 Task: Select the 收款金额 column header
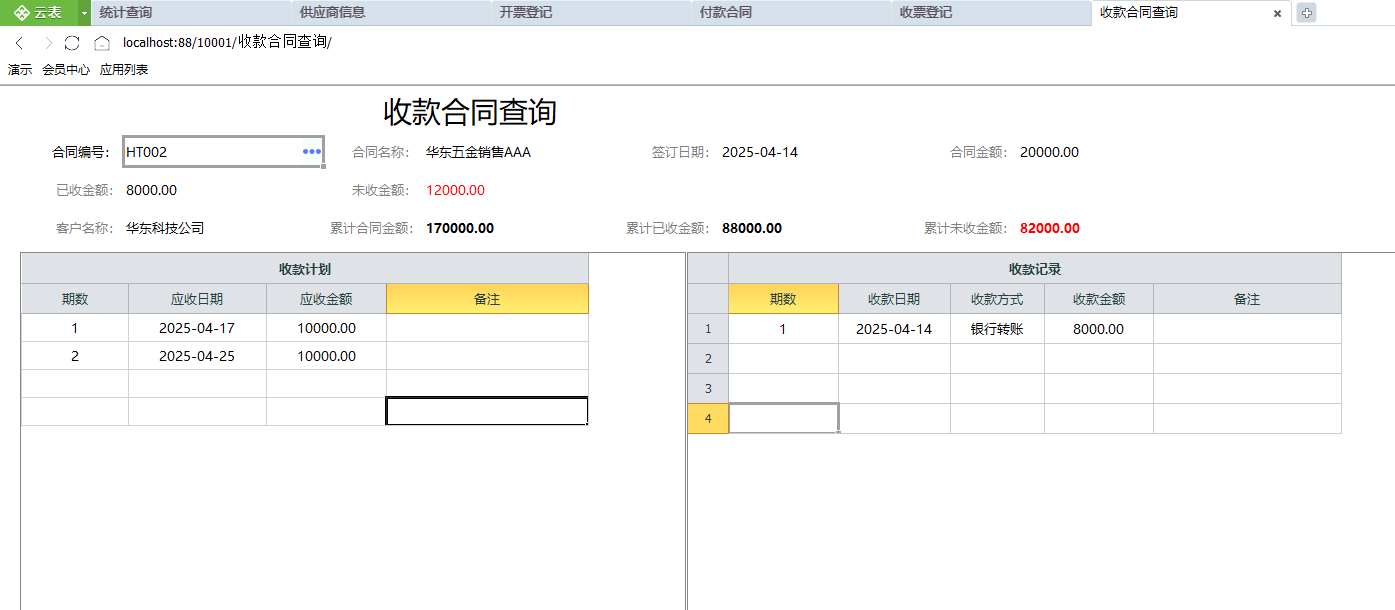pyautogui.click(x=1099, y=299)
